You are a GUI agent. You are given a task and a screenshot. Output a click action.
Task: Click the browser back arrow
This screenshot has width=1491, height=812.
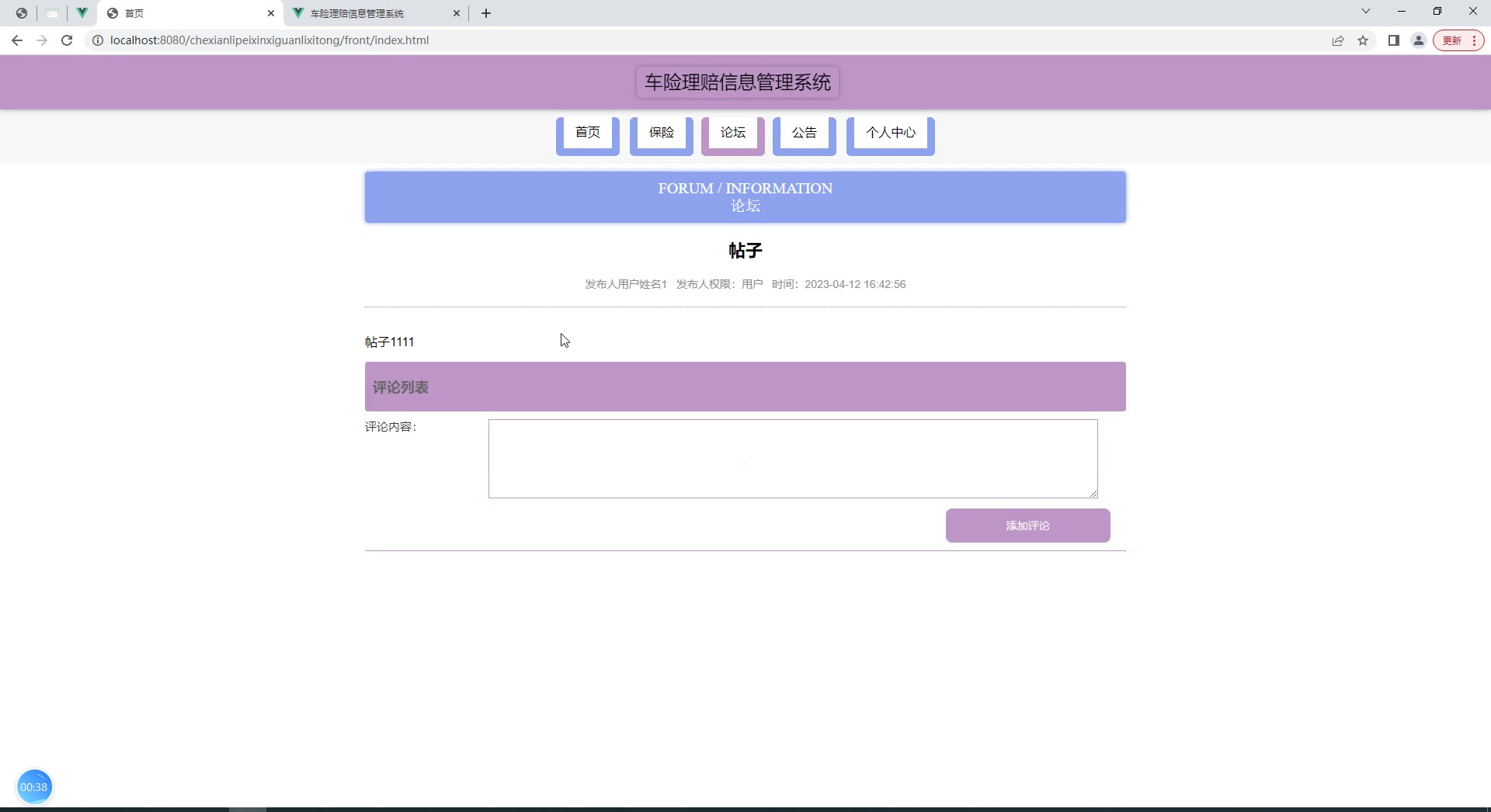pos(17,40)
